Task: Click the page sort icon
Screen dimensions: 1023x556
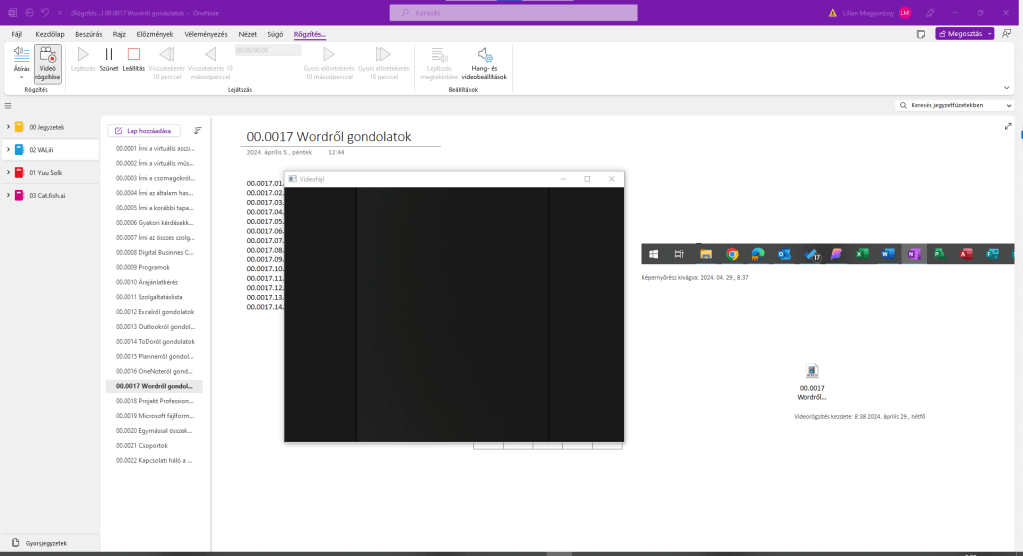Action: pos(197,130)
